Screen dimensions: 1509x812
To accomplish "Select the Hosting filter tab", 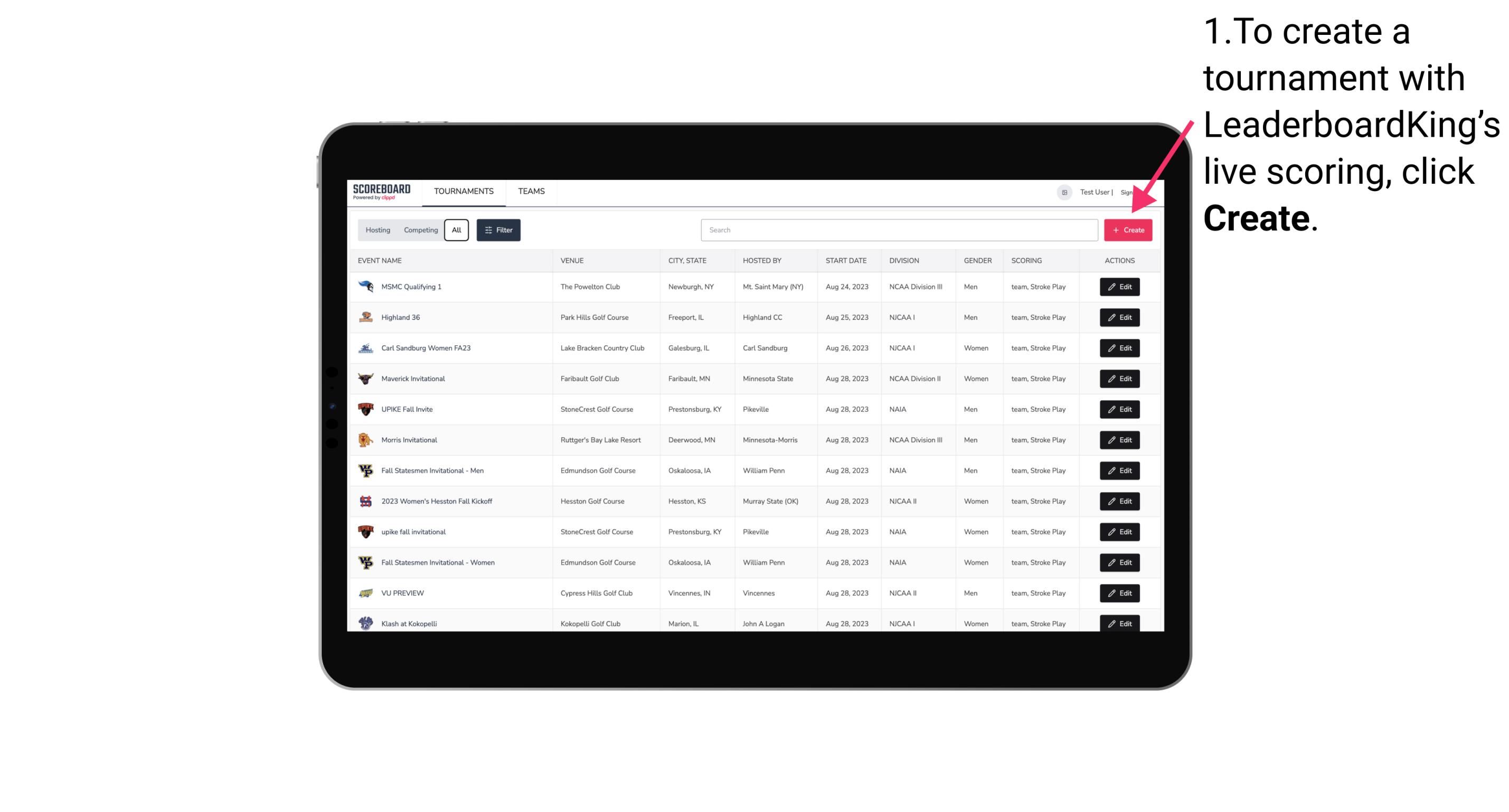I will pos(378,229).
